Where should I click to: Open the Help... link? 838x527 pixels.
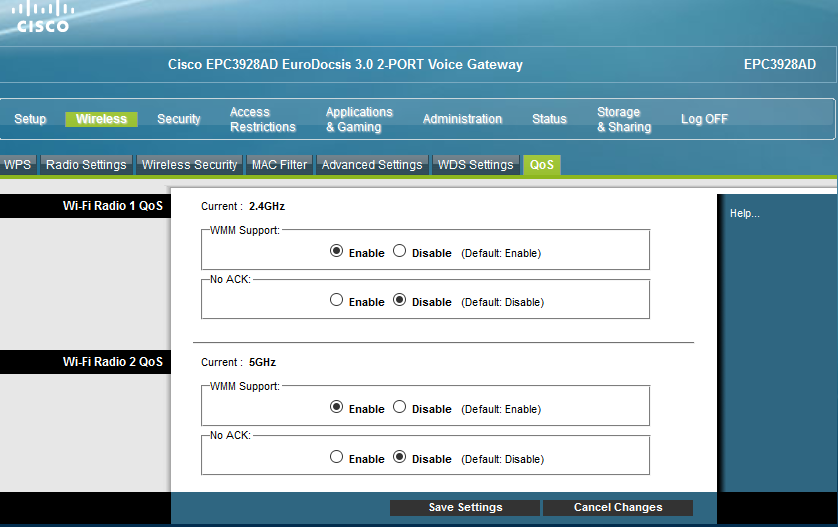(x=744, y=213)
